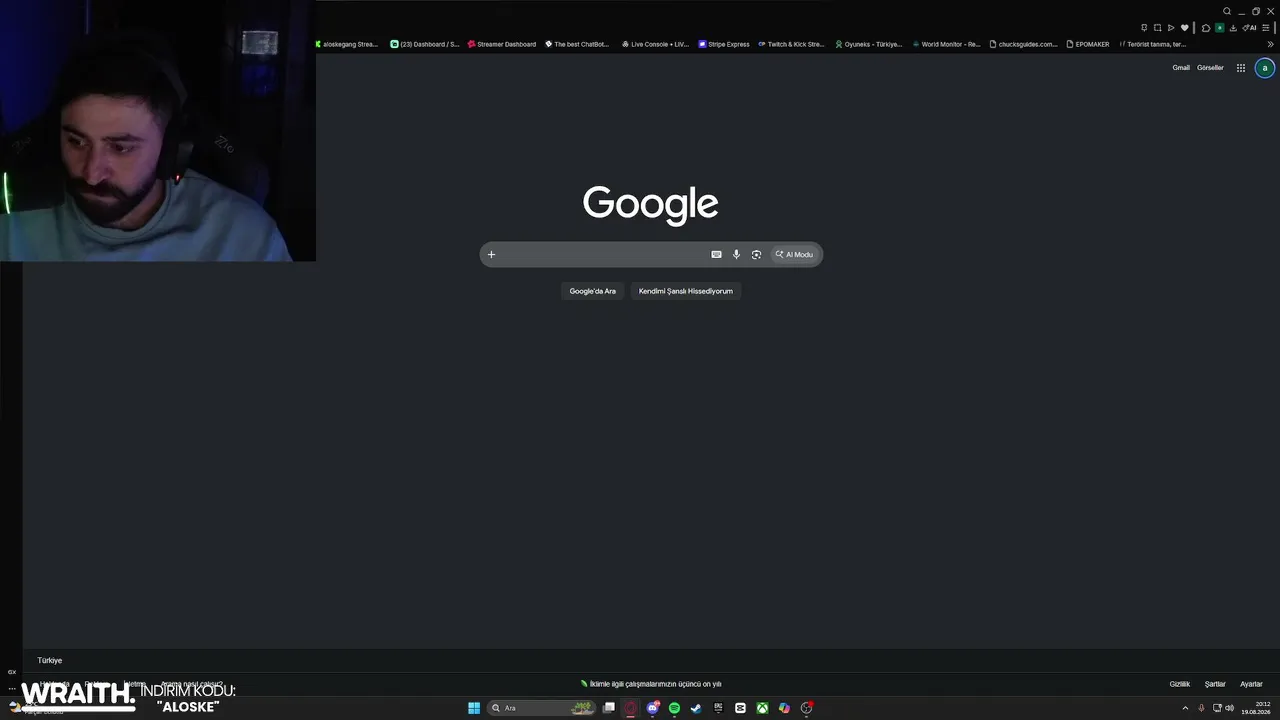Click the browser's tab search magnifier icon

(x=1227, y=11)
